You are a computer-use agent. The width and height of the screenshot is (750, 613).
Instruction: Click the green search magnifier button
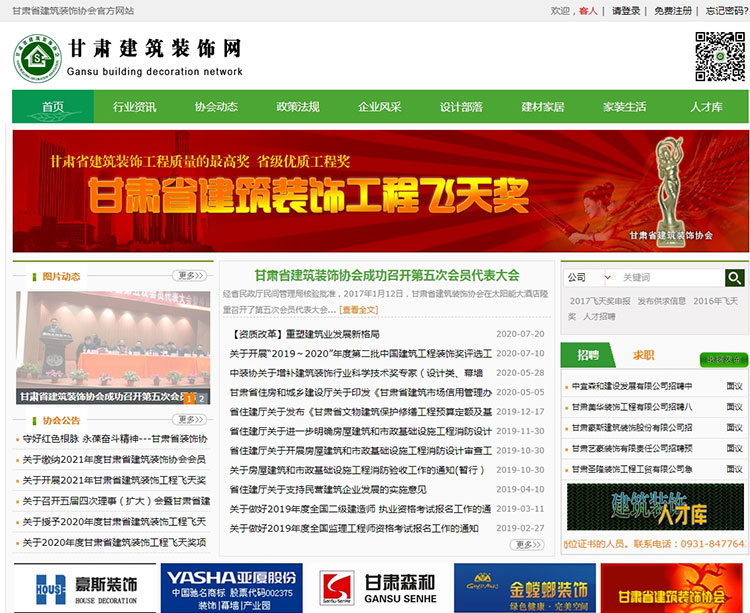coord(735,278)
